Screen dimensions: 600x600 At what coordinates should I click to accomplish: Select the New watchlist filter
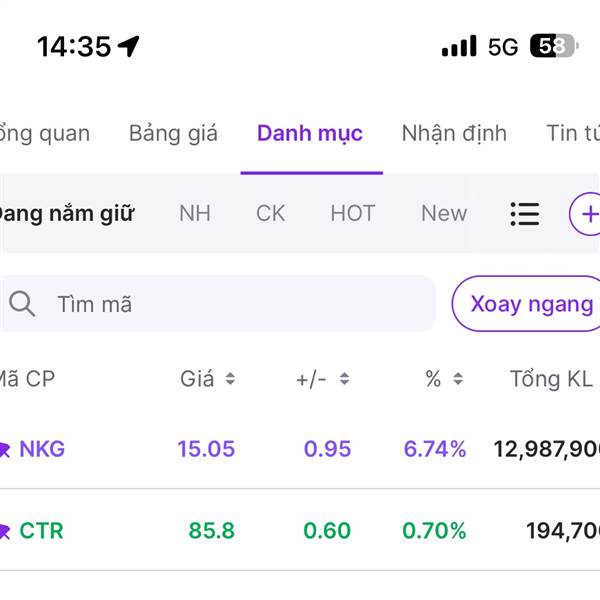click(x=443, y=213)
